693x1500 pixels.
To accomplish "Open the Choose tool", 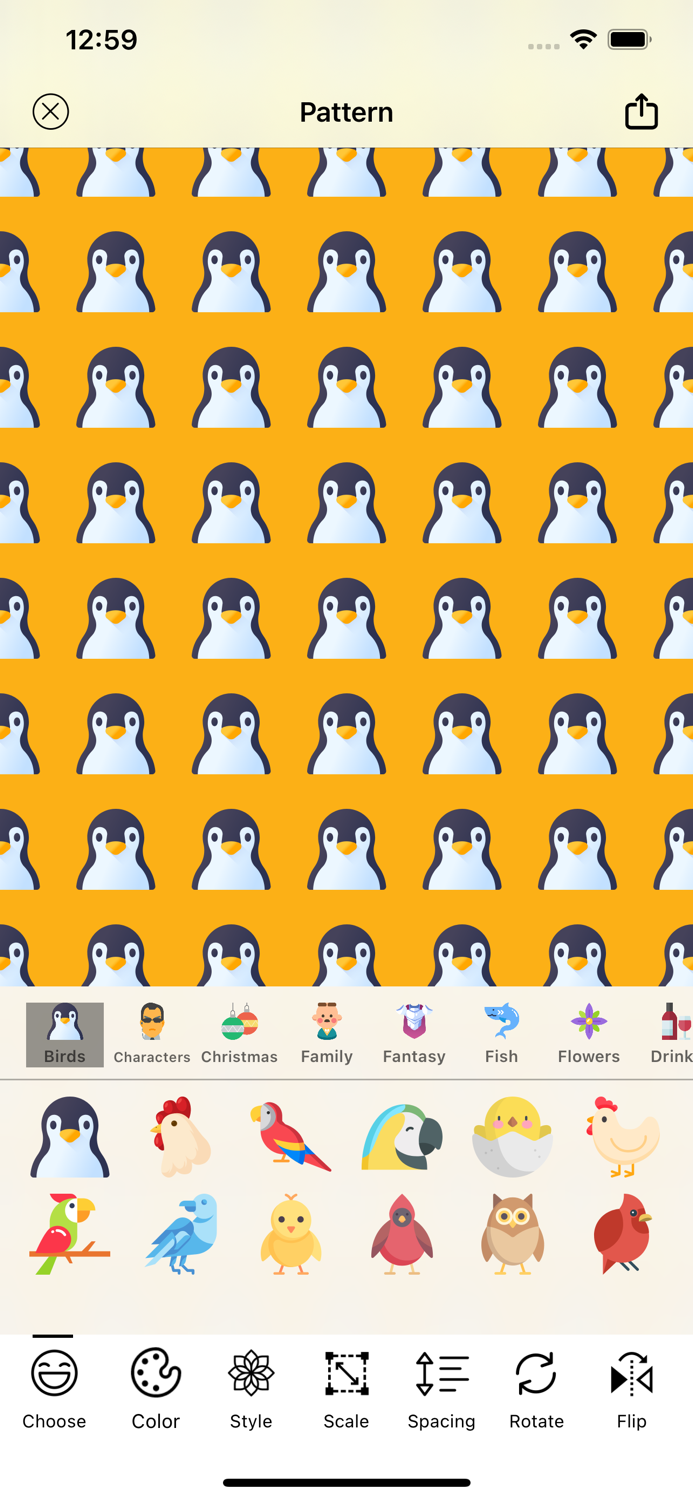I will point(54,1390).
